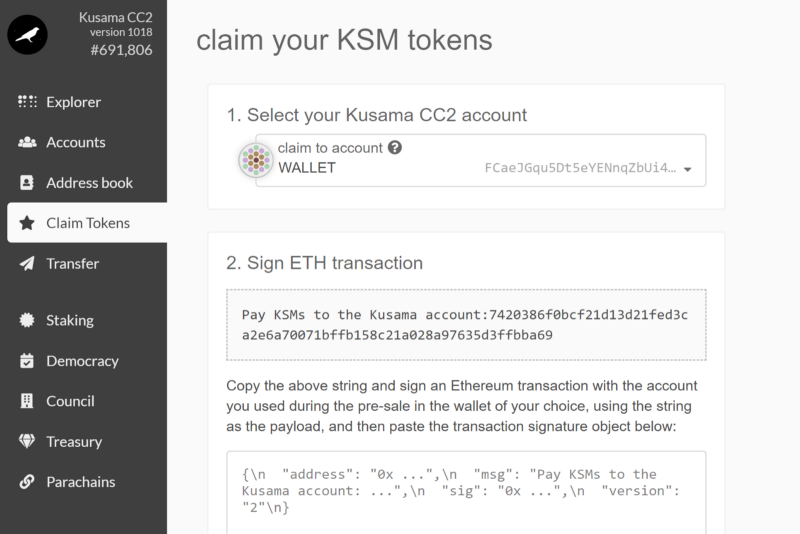
Task: Click the Parachains link icon
Action: tap(27, 481)
